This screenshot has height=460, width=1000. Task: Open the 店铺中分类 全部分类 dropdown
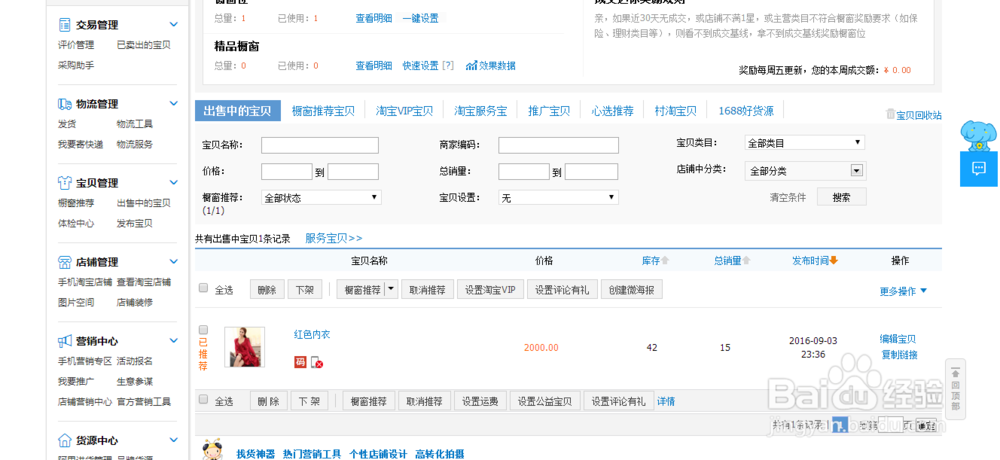805,170
